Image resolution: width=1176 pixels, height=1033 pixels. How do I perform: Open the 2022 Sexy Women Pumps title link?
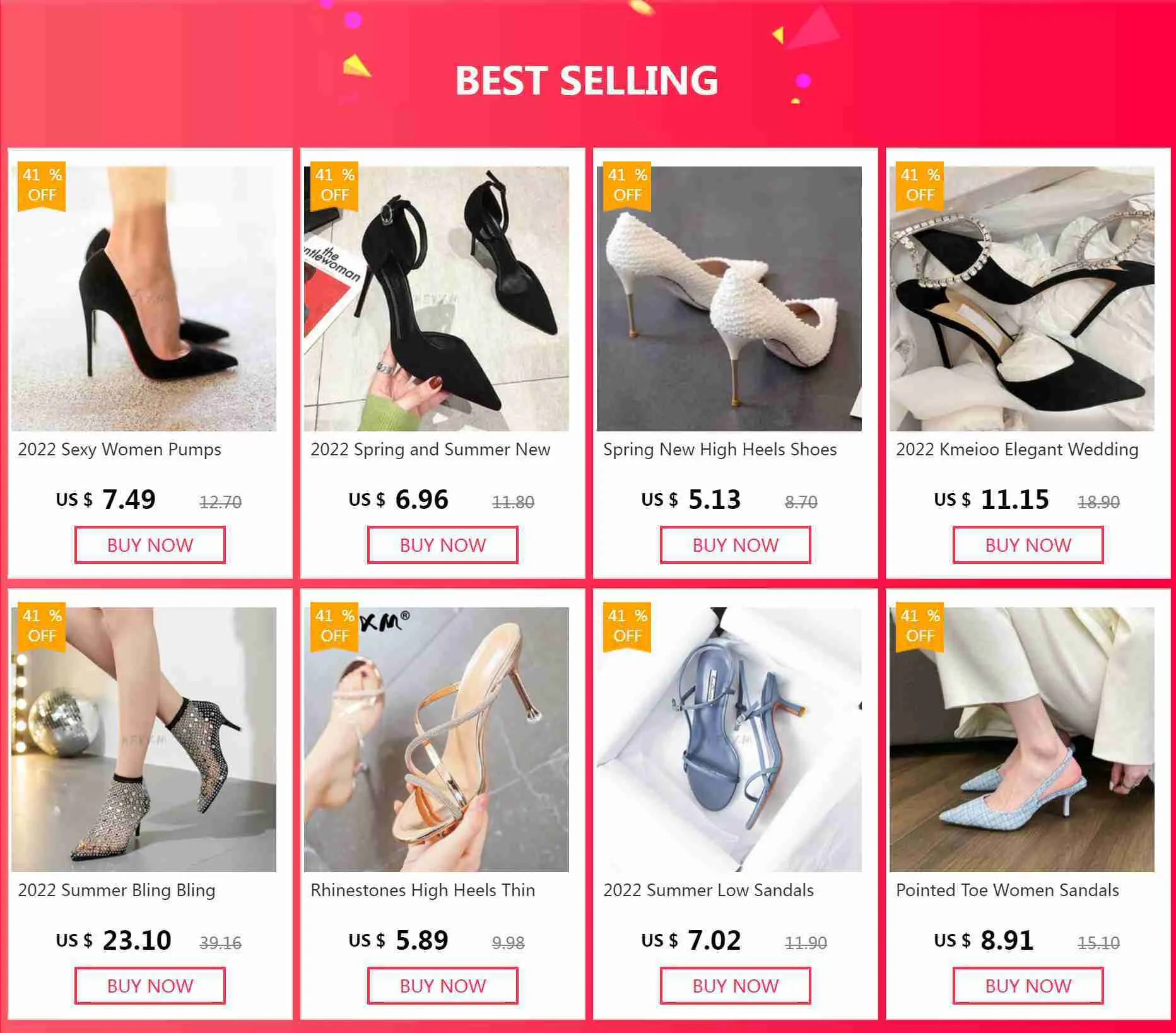coord(120,450)
